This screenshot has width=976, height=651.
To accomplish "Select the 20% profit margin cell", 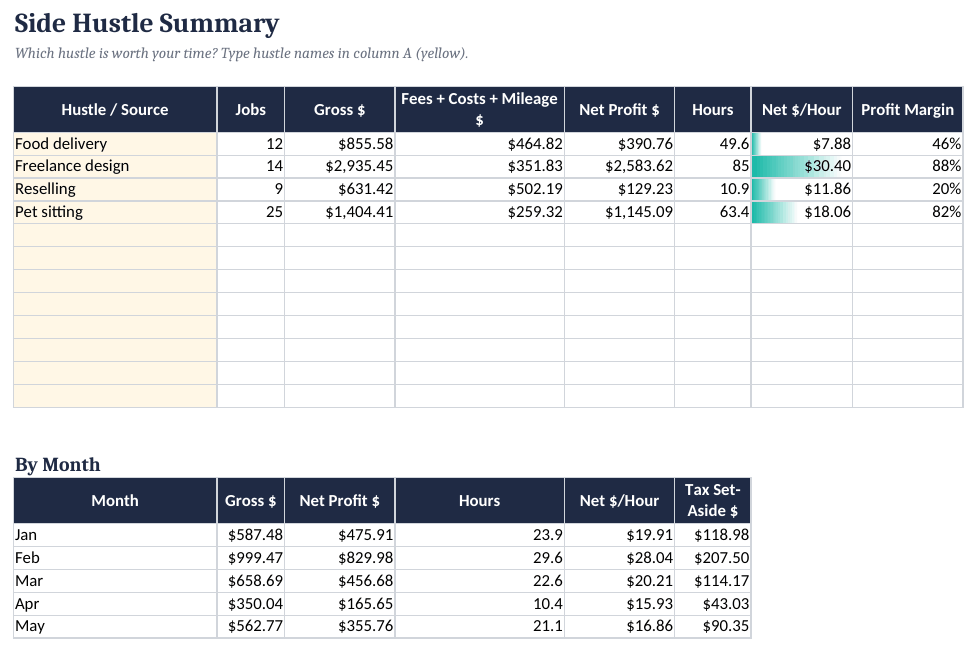I will point(908,189).
